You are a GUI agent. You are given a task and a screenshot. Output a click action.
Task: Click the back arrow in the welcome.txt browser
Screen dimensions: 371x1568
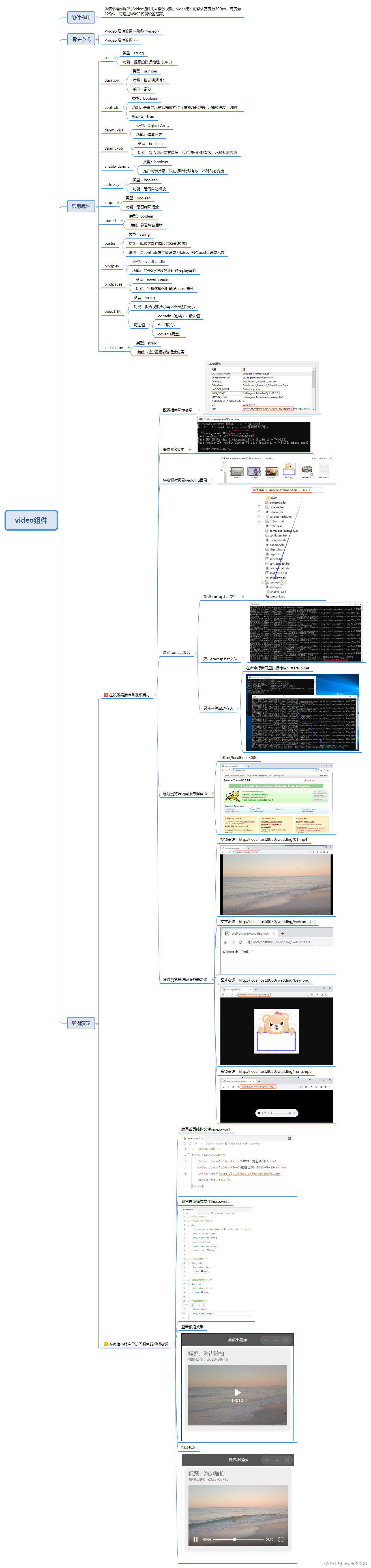click(226, 942)
